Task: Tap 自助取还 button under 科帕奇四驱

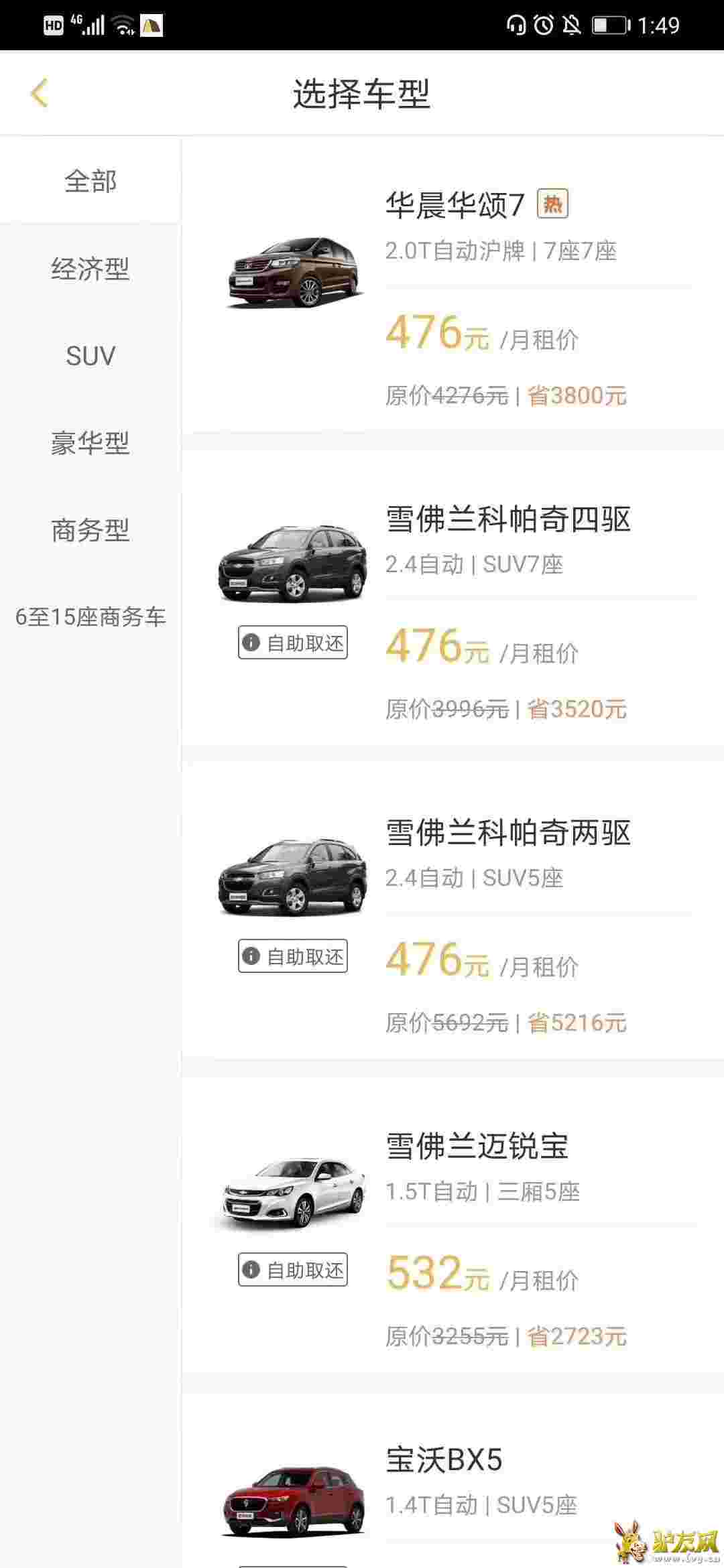Action: [293, 643]
